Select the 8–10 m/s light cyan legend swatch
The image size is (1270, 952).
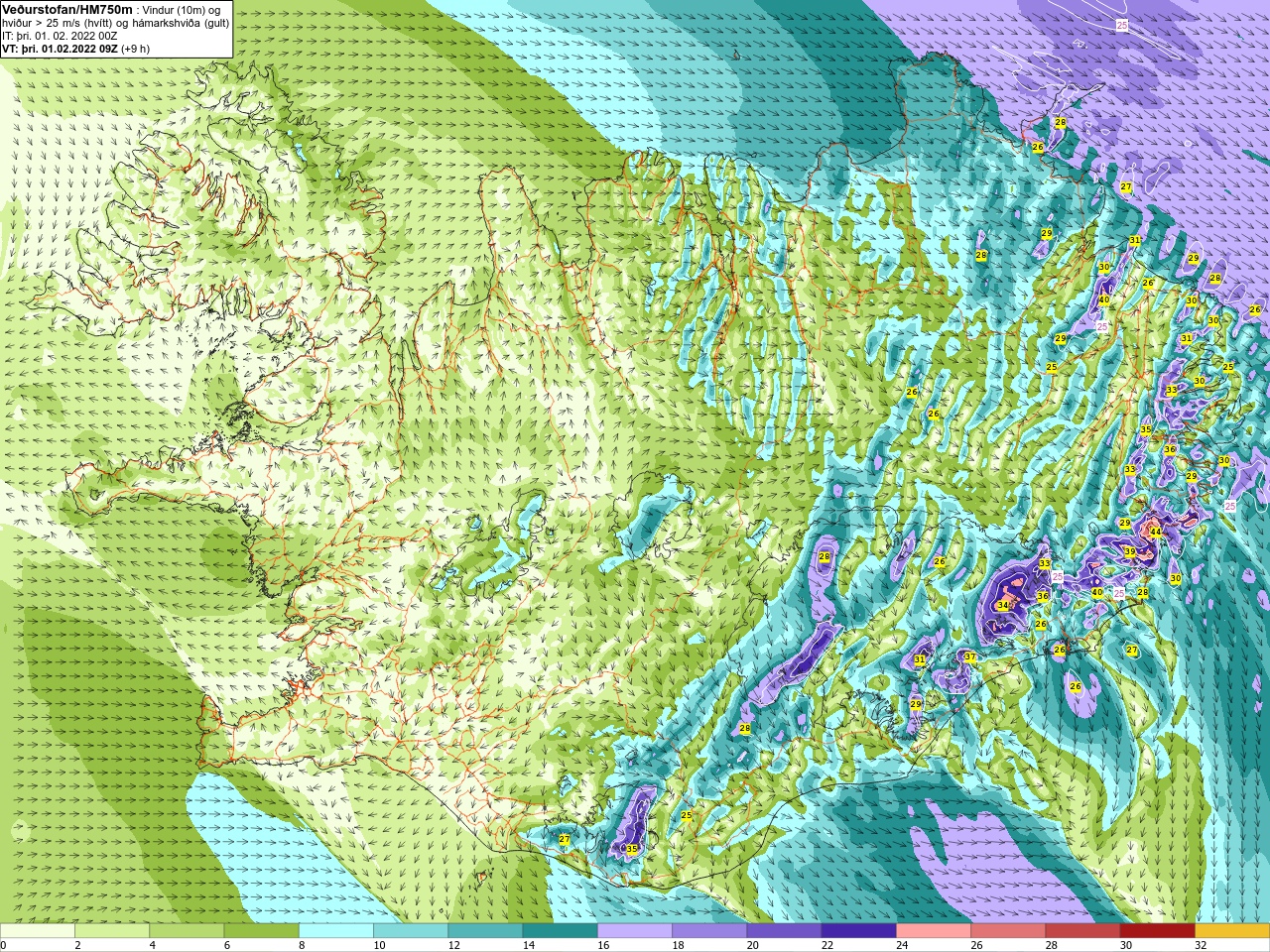(x=336, y=931)
